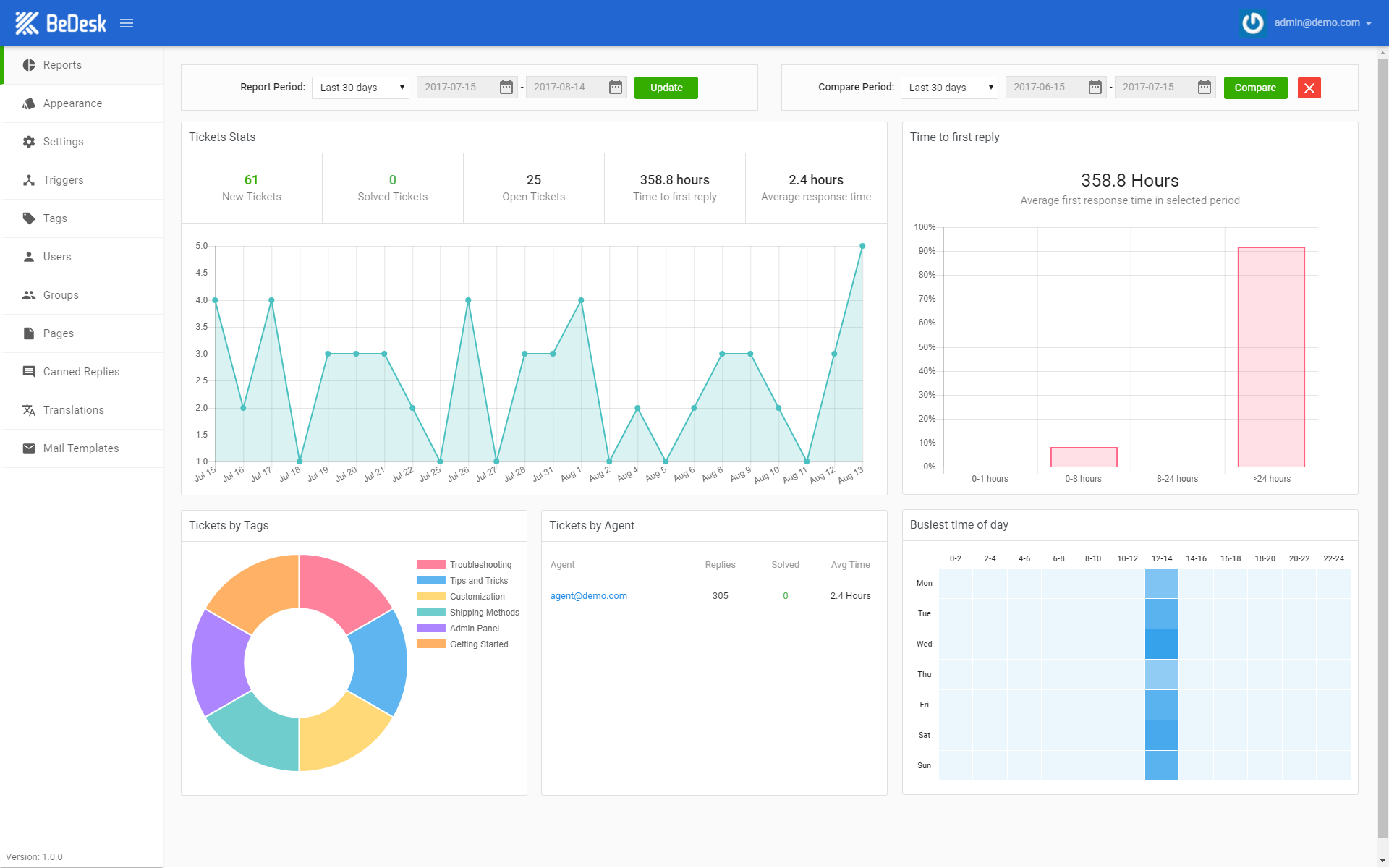Click the Triggers sidebar icon
This screenshot has width=1389, height=868.
pos(29,180)
